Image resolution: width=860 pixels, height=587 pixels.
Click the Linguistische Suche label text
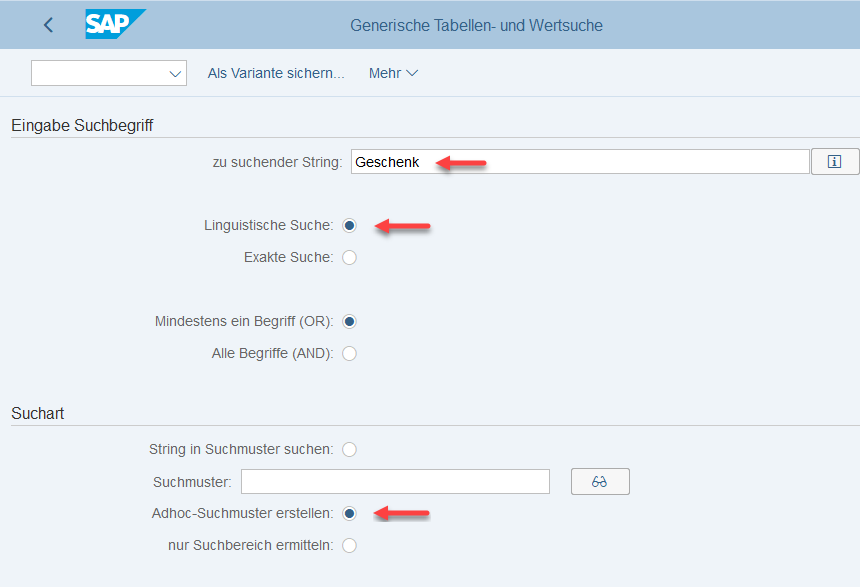[x=268, y=225]
